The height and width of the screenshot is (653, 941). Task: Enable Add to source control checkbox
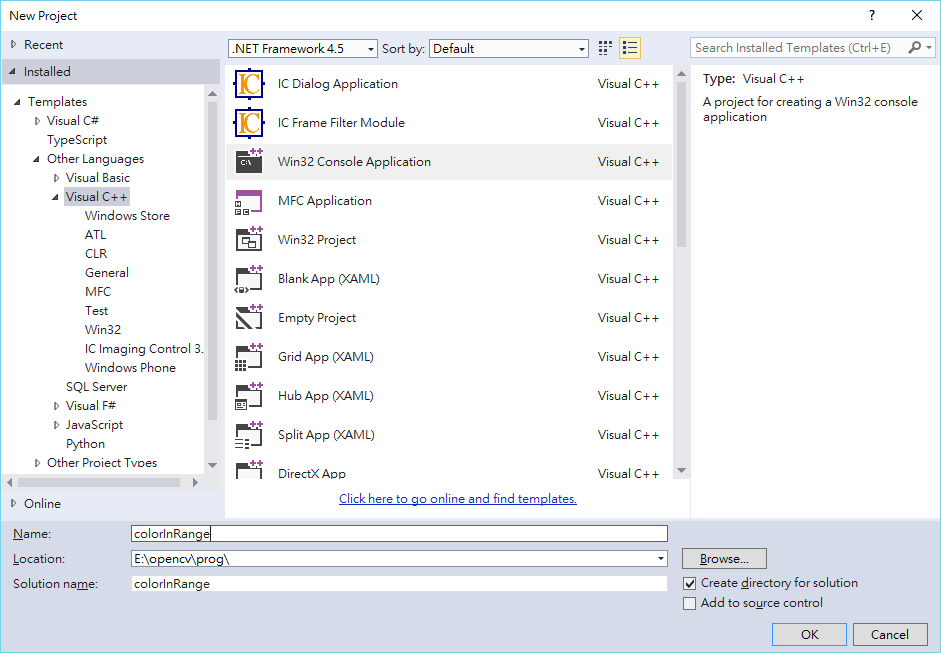tap(690, 603)
